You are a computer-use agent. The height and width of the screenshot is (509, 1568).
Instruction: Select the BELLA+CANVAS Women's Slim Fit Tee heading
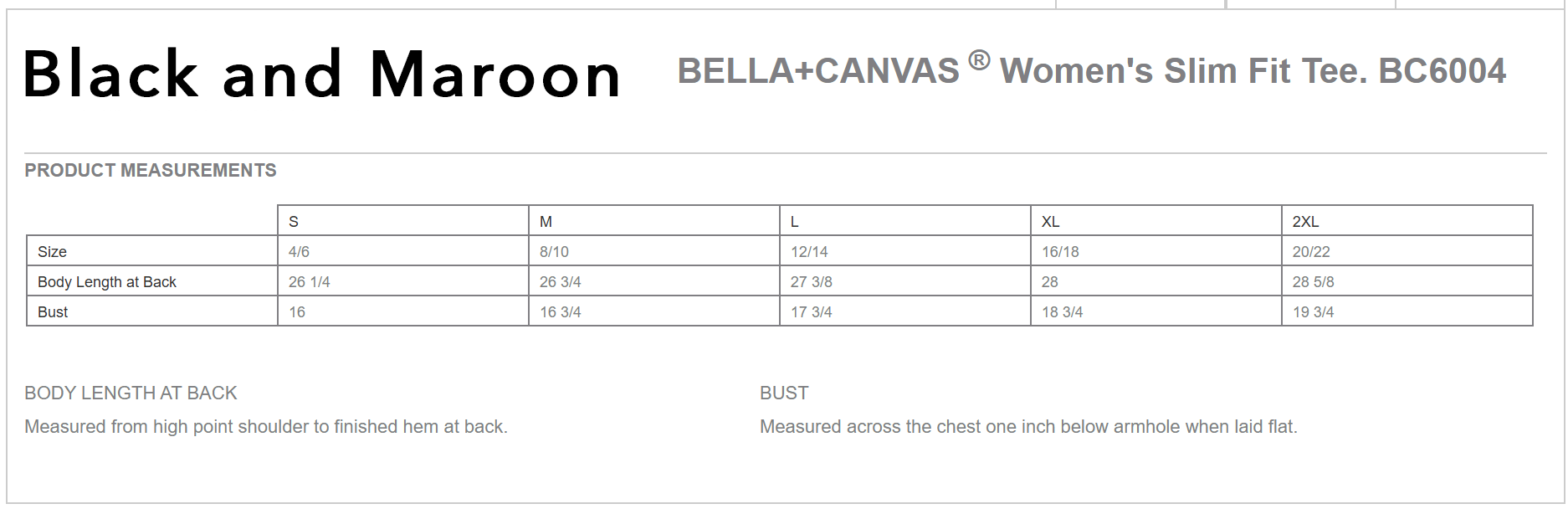coord(1091,71)
